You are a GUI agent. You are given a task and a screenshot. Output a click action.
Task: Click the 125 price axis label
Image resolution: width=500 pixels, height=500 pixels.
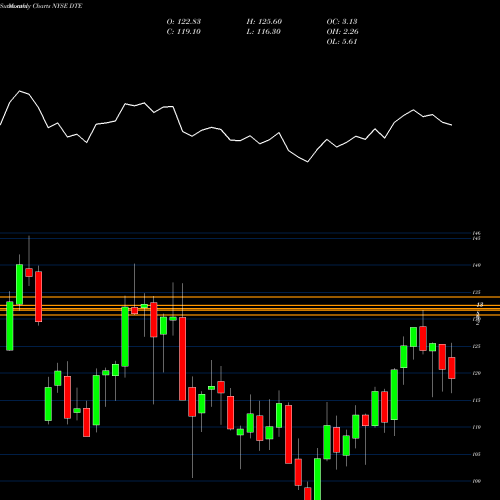(476, 346)
